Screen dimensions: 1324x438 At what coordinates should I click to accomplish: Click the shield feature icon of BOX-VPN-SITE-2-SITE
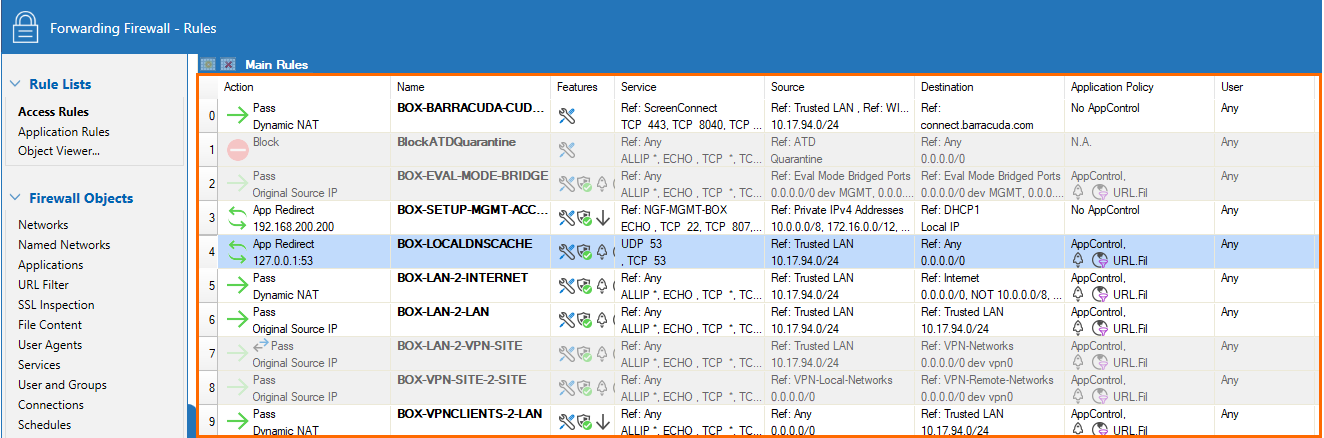[585, 388]
